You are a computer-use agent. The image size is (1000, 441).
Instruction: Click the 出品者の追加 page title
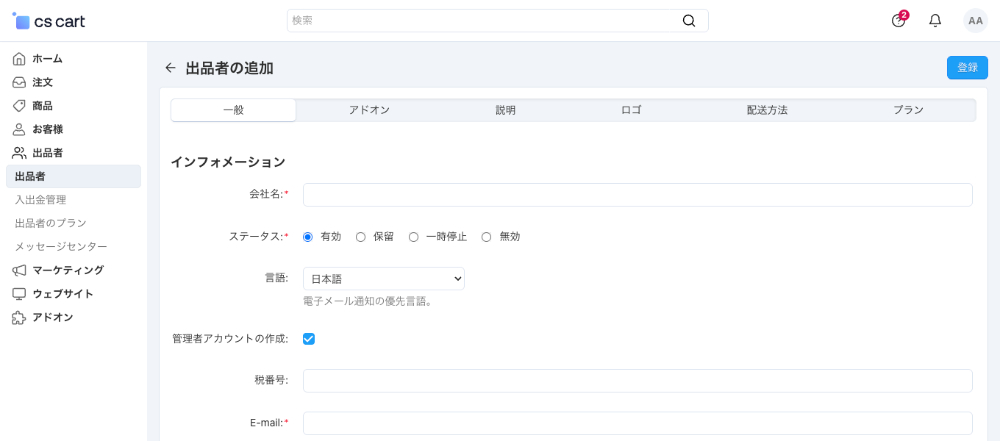coord(230,68)
